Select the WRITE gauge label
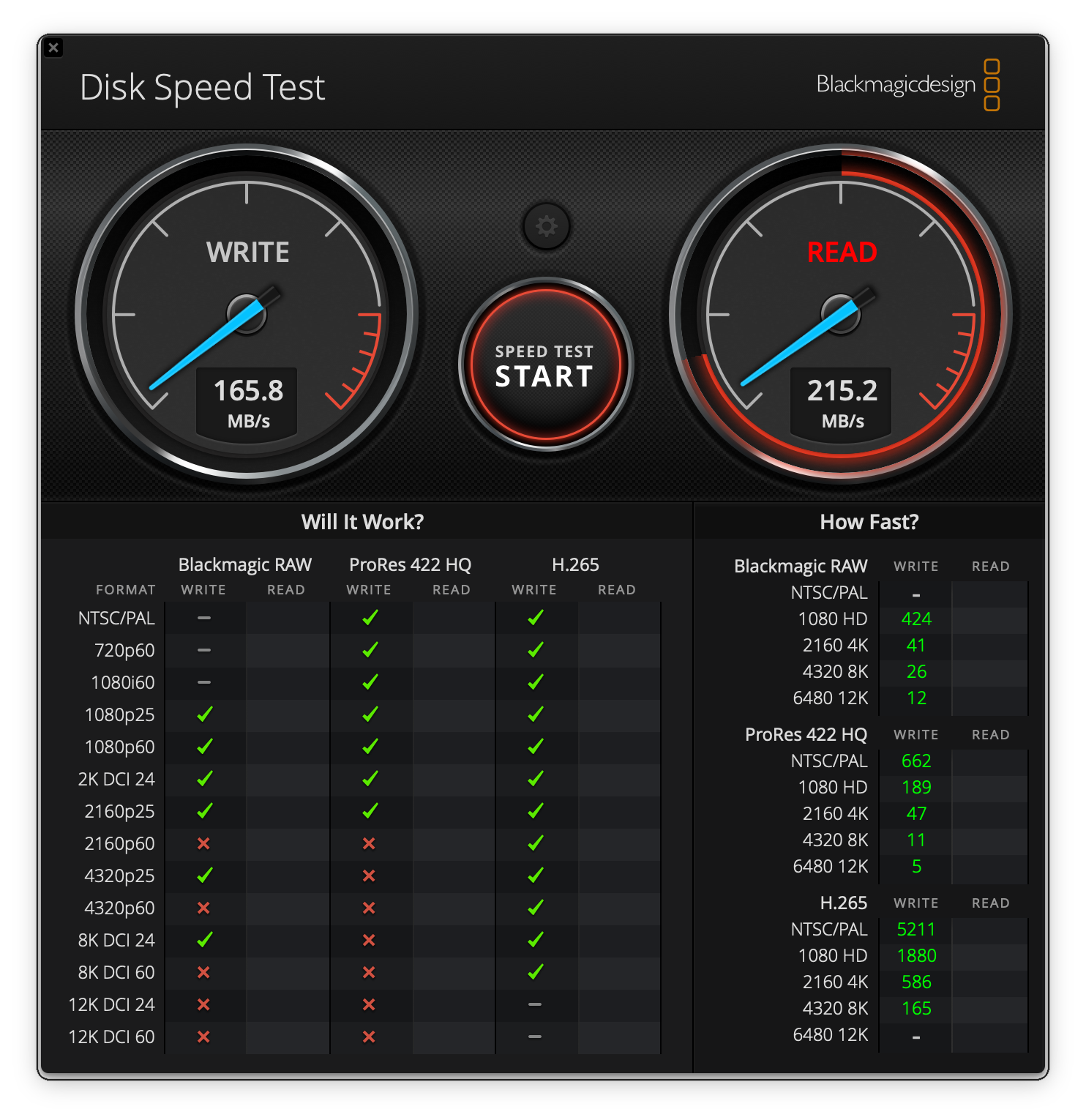This screenshot has width=1086, height=1120. click(x=247, y=253)
